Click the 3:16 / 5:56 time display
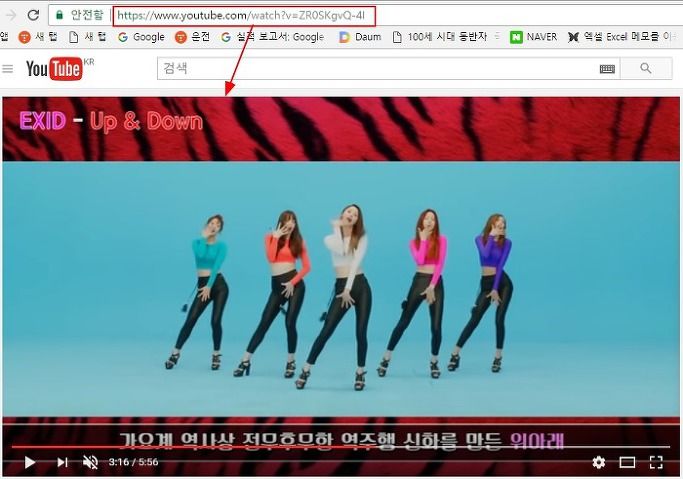 [133, 462]
